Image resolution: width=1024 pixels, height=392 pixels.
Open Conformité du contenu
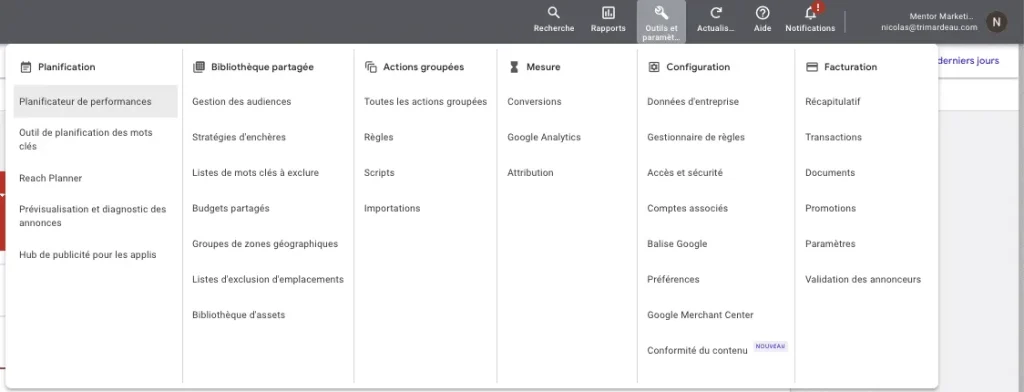tap(697, 350)
